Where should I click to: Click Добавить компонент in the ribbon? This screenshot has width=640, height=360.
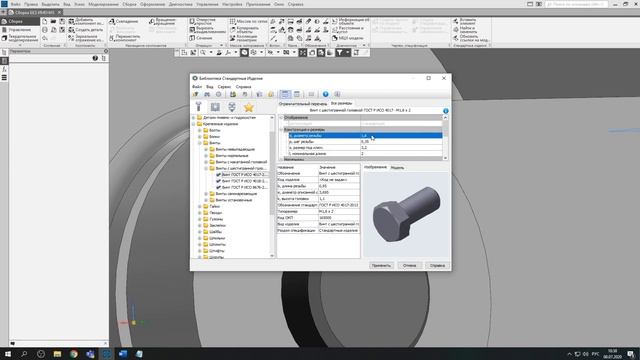86,21
